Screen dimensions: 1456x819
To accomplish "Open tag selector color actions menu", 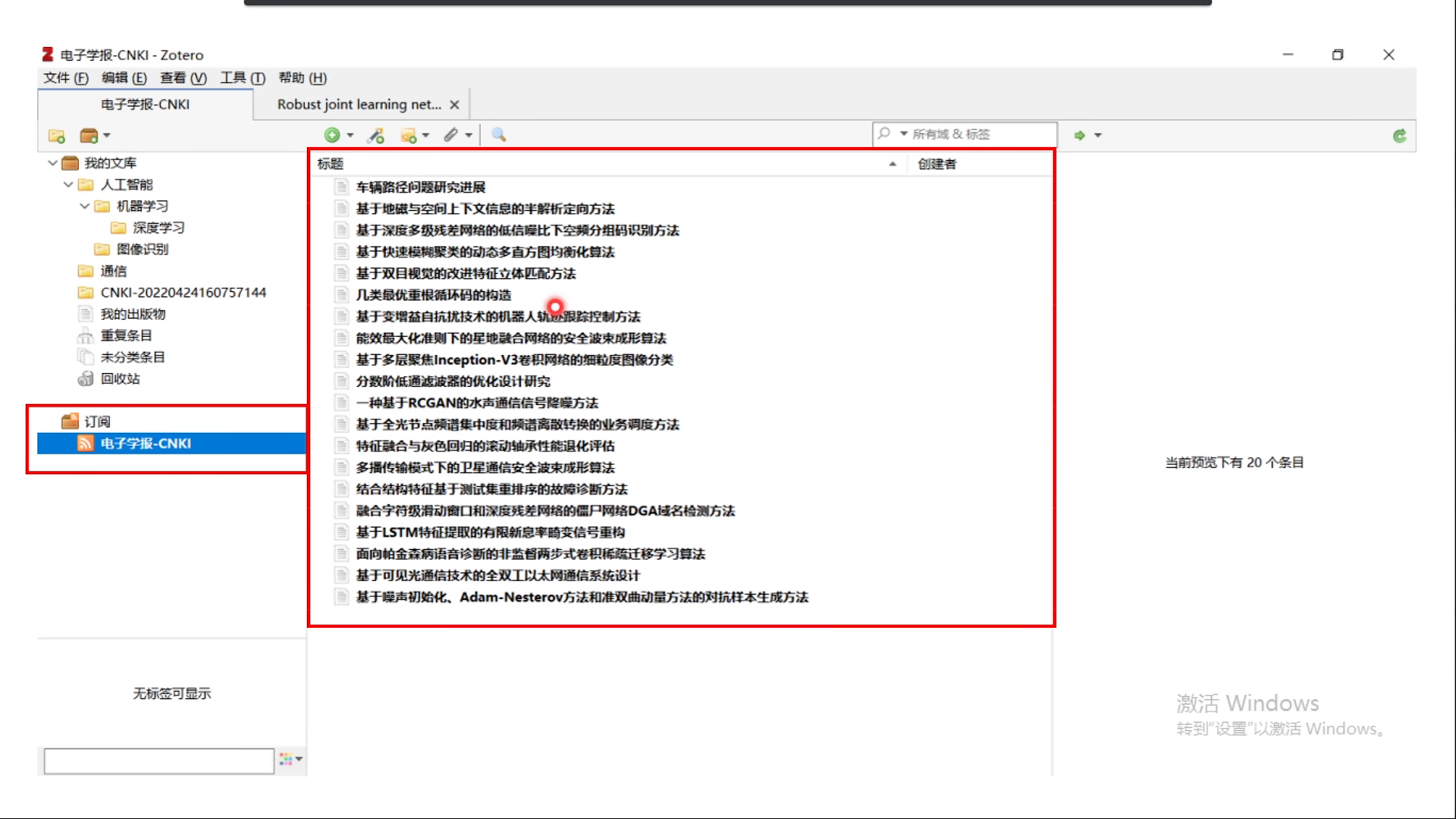I will pyautogui.click(x=290, y=759).
